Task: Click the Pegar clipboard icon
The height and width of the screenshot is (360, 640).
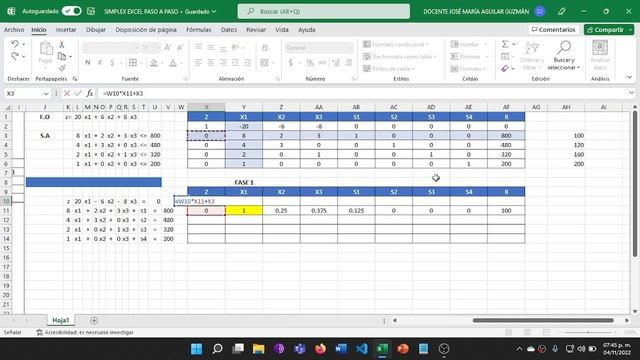Action: point(46,49)
